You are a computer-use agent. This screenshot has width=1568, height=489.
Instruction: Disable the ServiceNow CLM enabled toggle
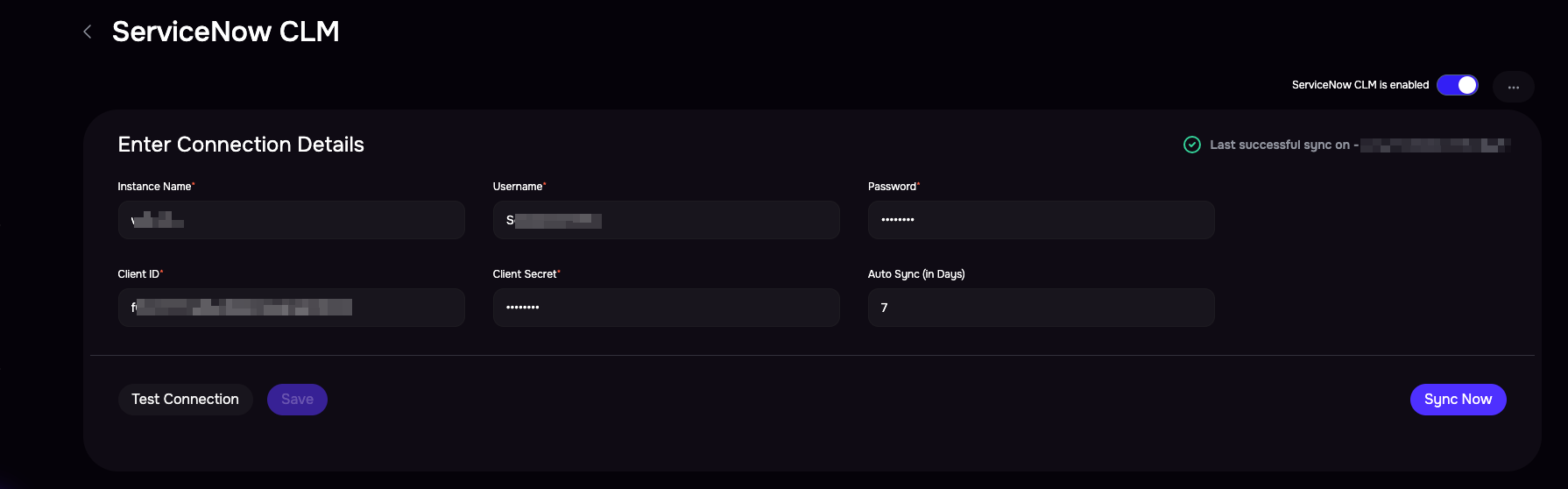tap(1457, 85)
